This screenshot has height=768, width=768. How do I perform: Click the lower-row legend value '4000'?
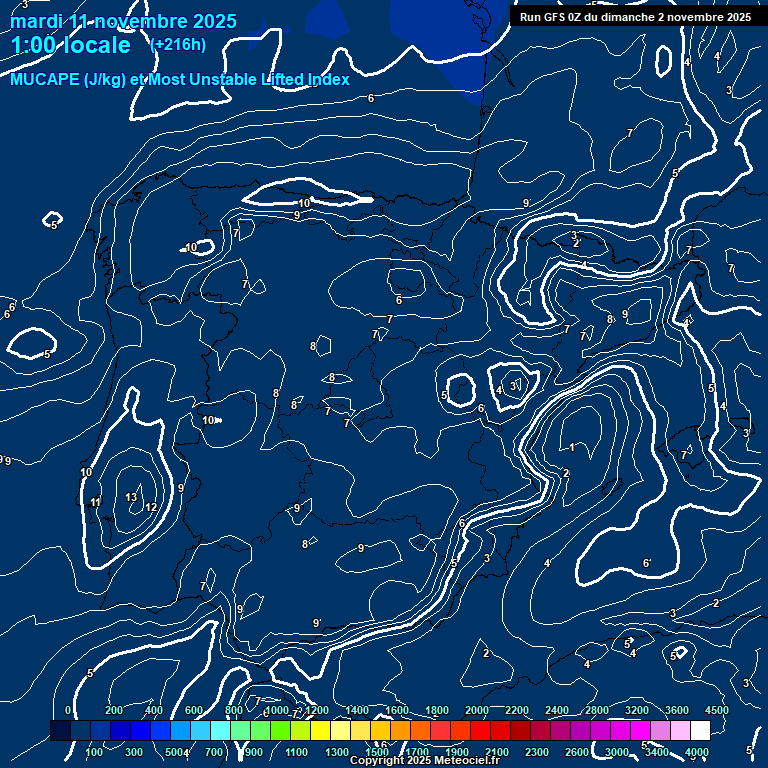coord(696,752)
